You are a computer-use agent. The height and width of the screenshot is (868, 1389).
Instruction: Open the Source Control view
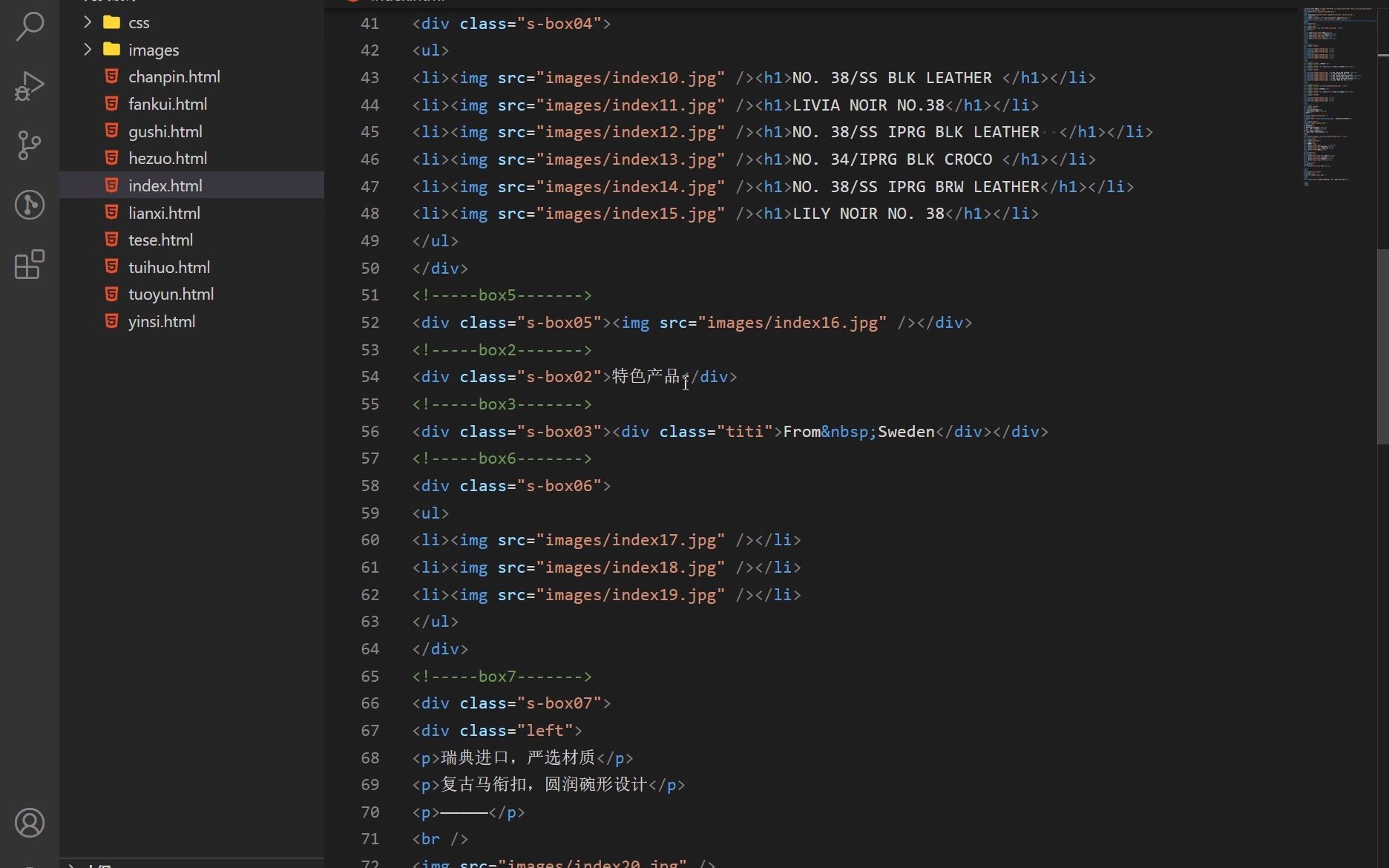pos(29,145)
